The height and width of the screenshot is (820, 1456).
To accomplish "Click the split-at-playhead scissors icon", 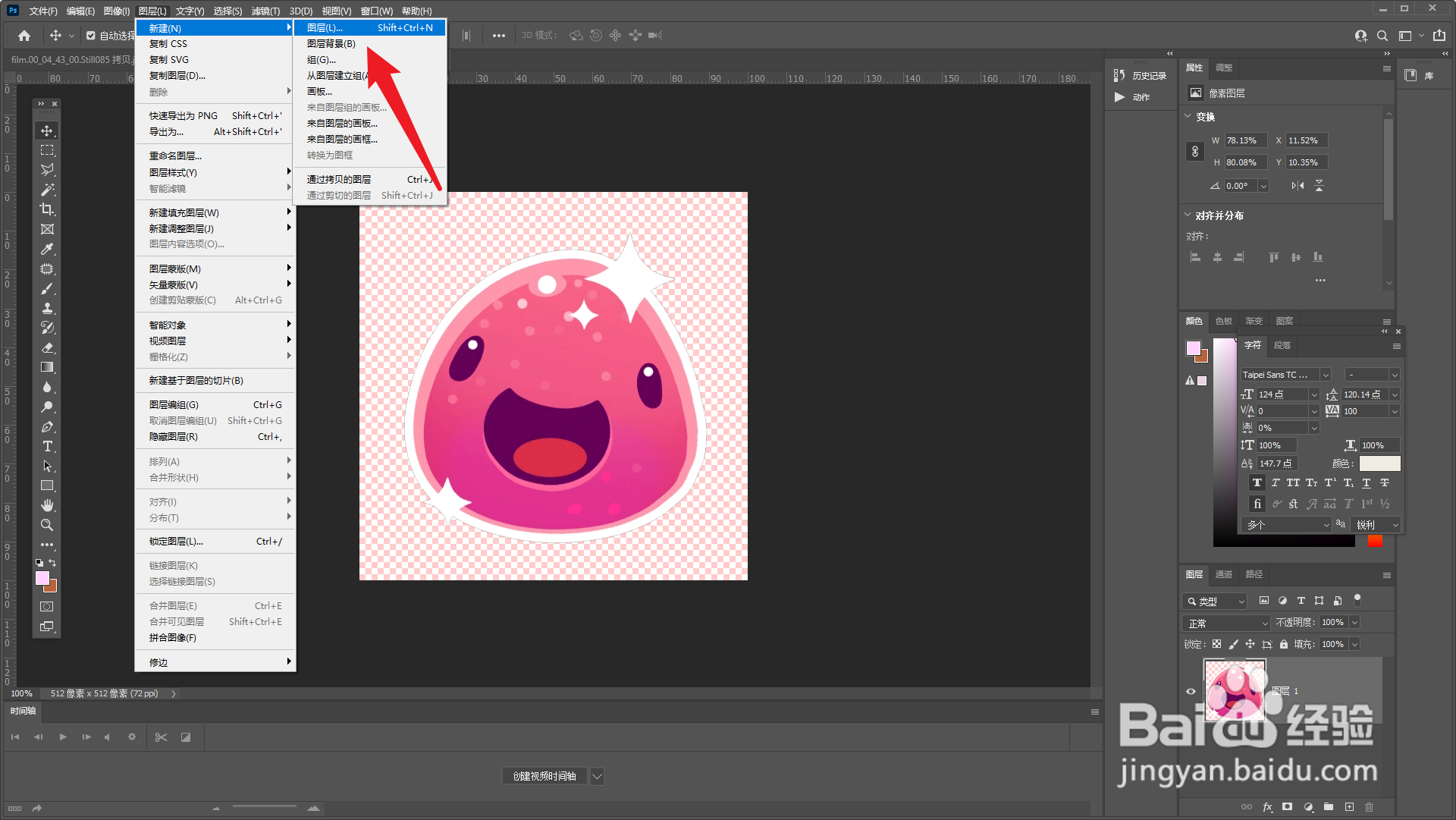I will [161, 737].
